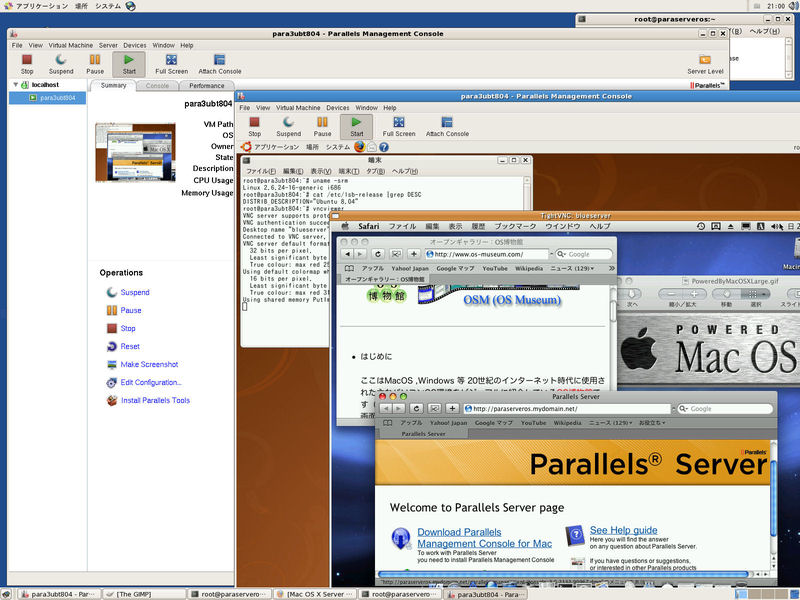Click YouTube bookmark in OS Museum Safari
800x600 pixels.
[494, 268]
